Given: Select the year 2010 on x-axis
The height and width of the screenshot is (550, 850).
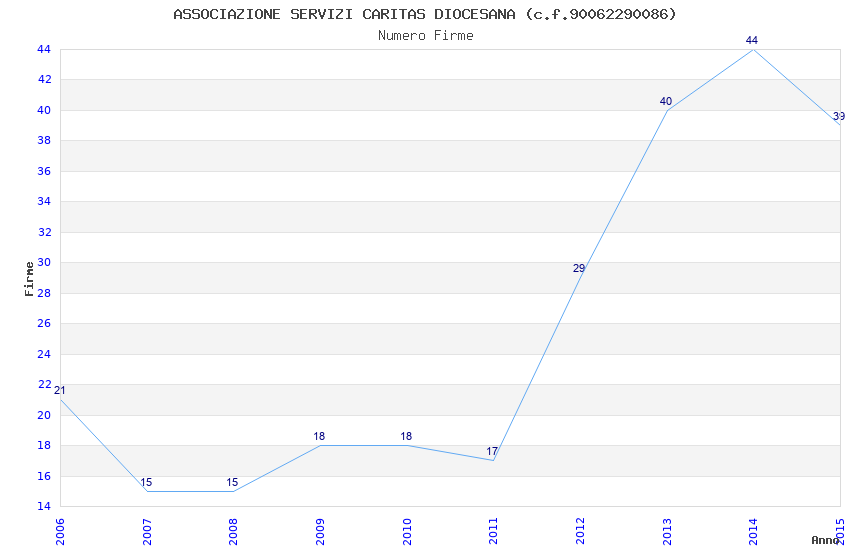Looking at the screenshot, I should click(407, 532).
